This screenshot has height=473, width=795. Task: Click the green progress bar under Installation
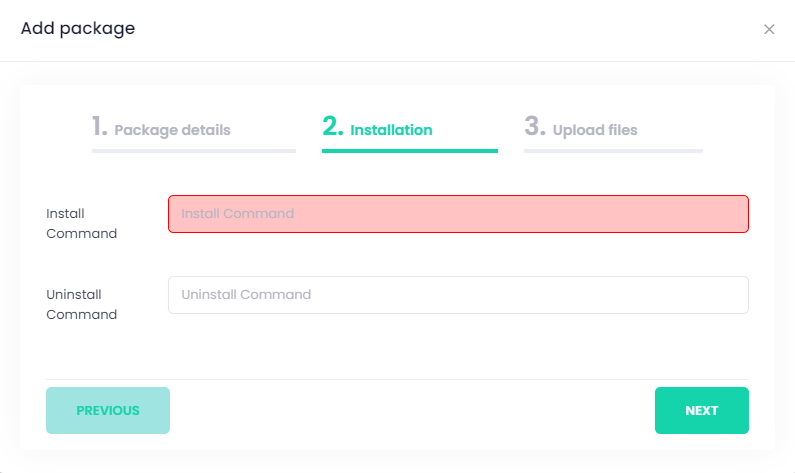point(409,151)
